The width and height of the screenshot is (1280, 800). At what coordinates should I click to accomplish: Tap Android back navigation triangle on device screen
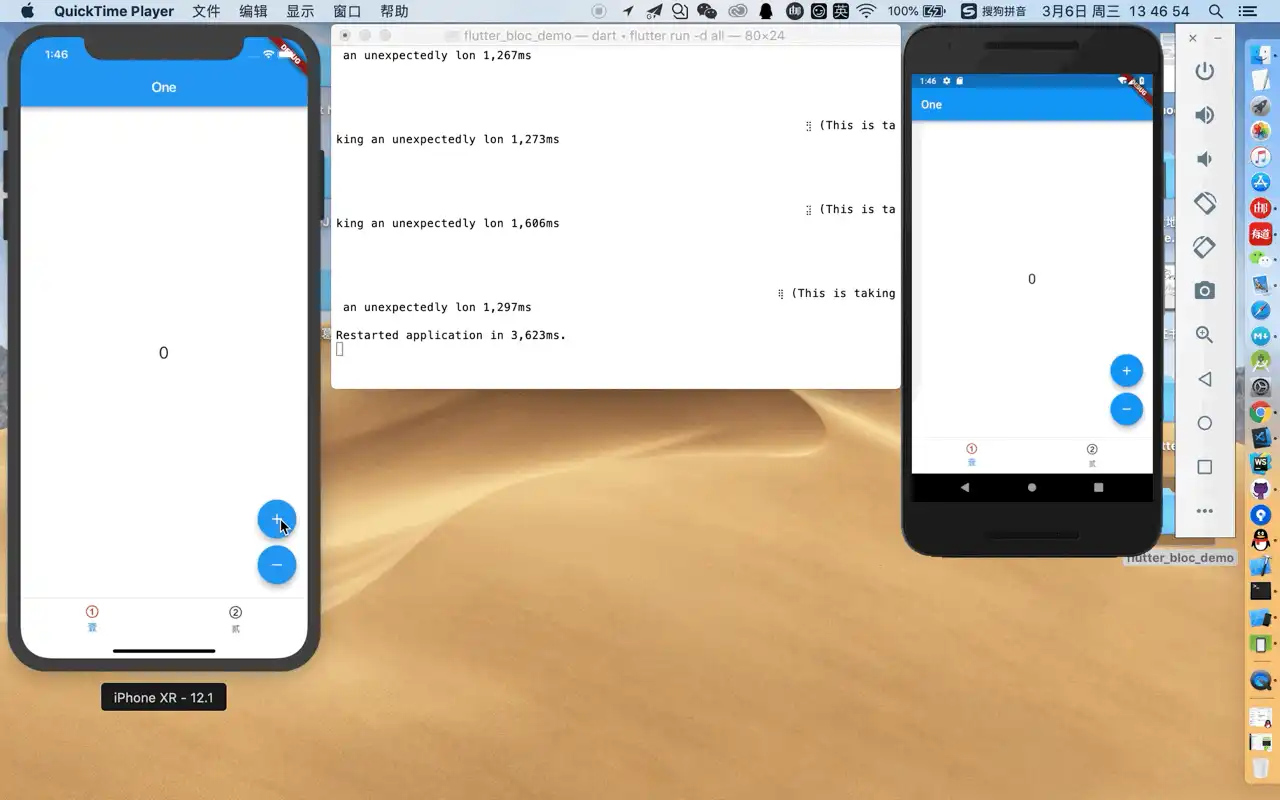(x=965, y=487)
